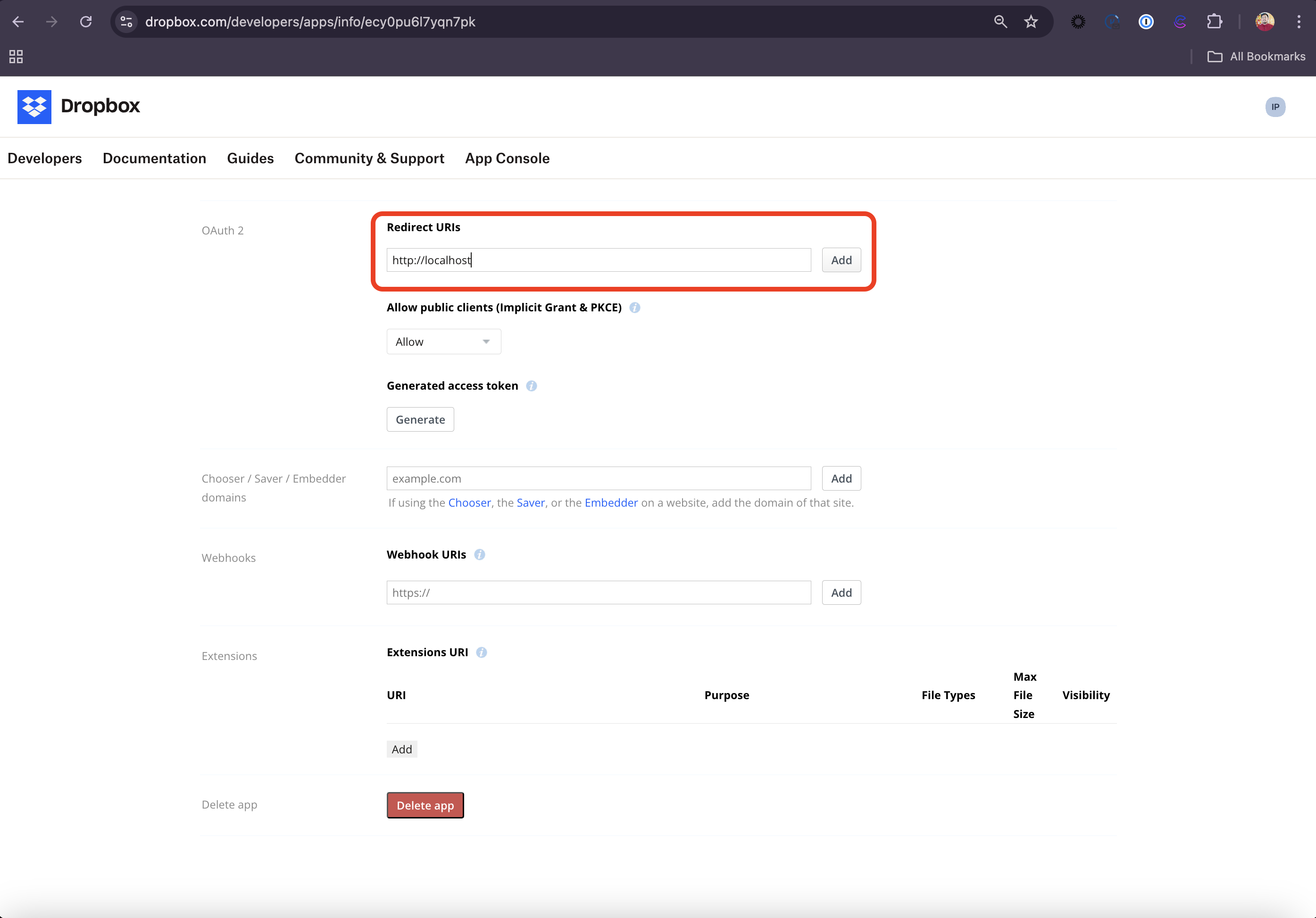Open the Documentation nav item
1316x918 pixels.
(x=154, y=158)
